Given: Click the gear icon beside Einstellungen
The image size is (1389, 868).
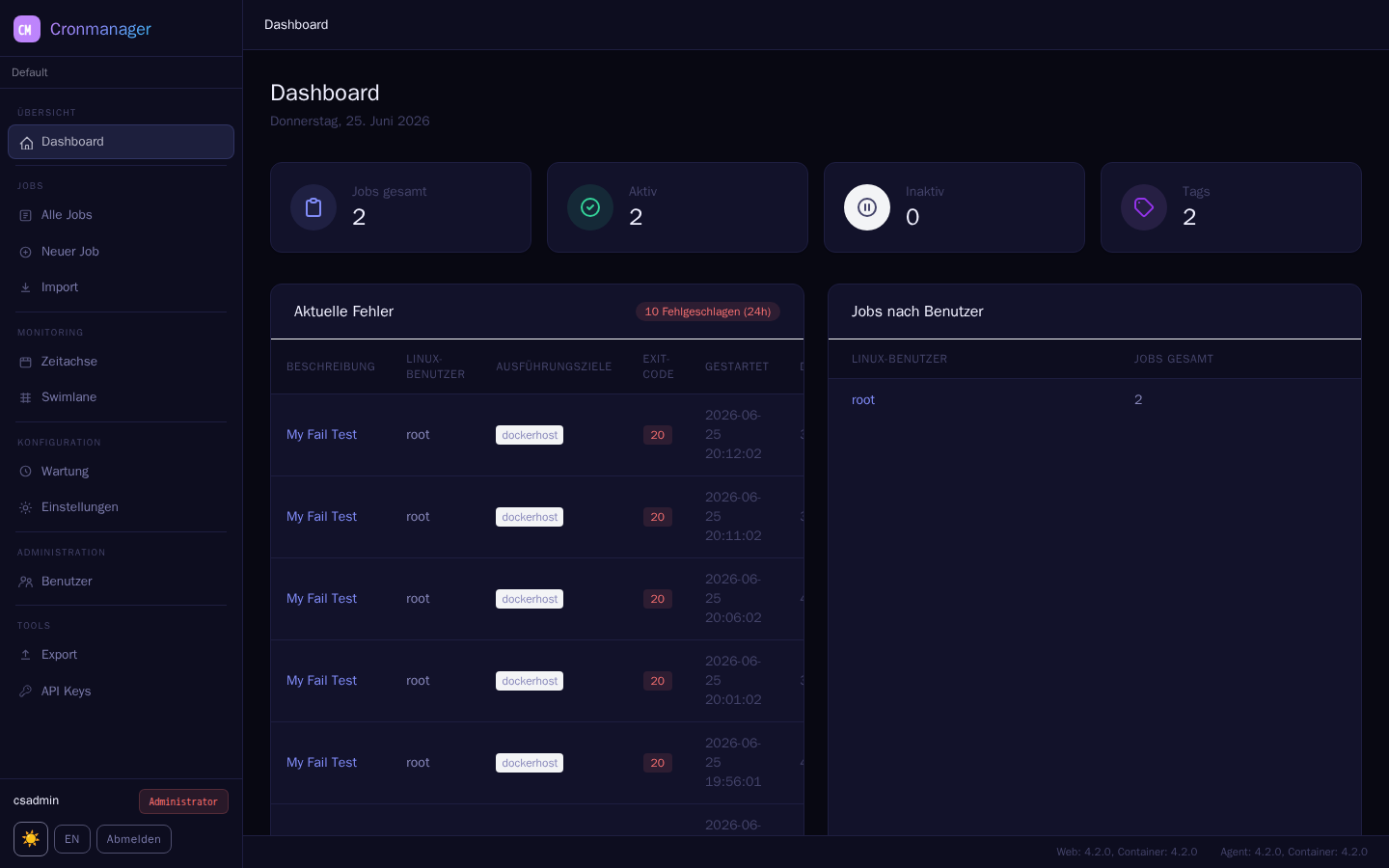Looking at the screenshot, I should tap(26, 507).
